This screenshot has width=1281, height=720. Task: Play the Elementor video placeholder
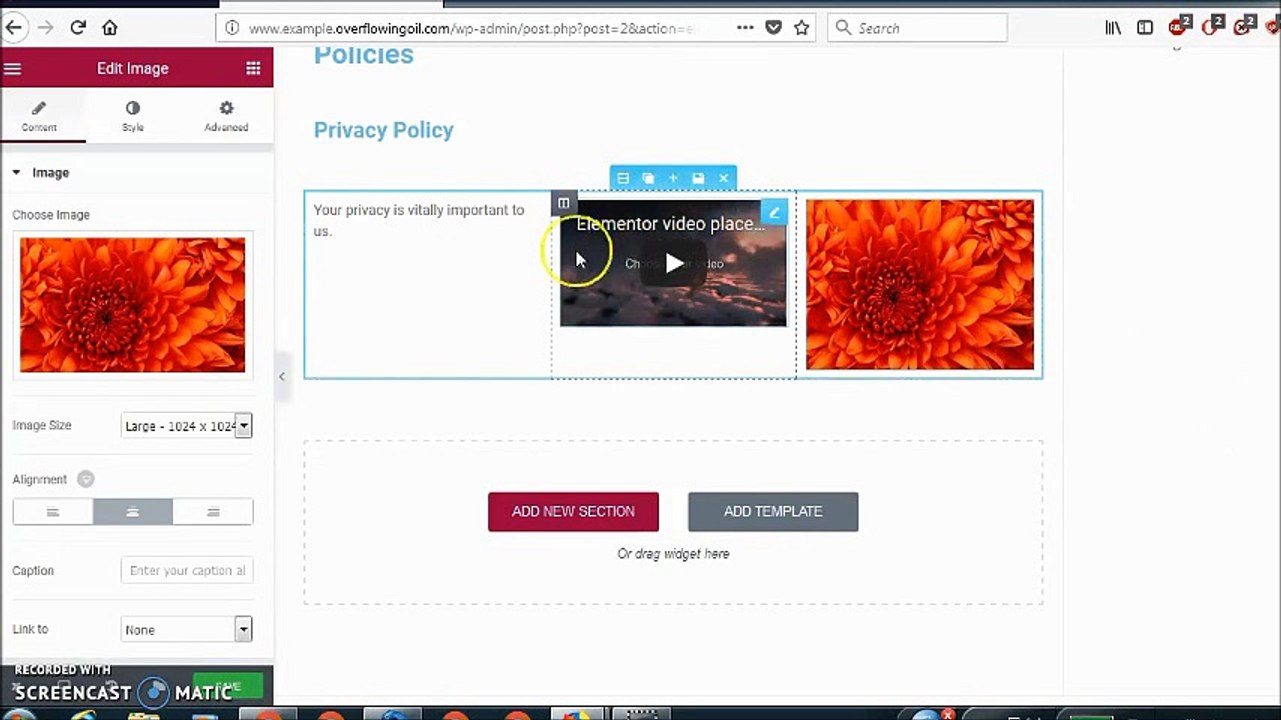coord(674,263)
